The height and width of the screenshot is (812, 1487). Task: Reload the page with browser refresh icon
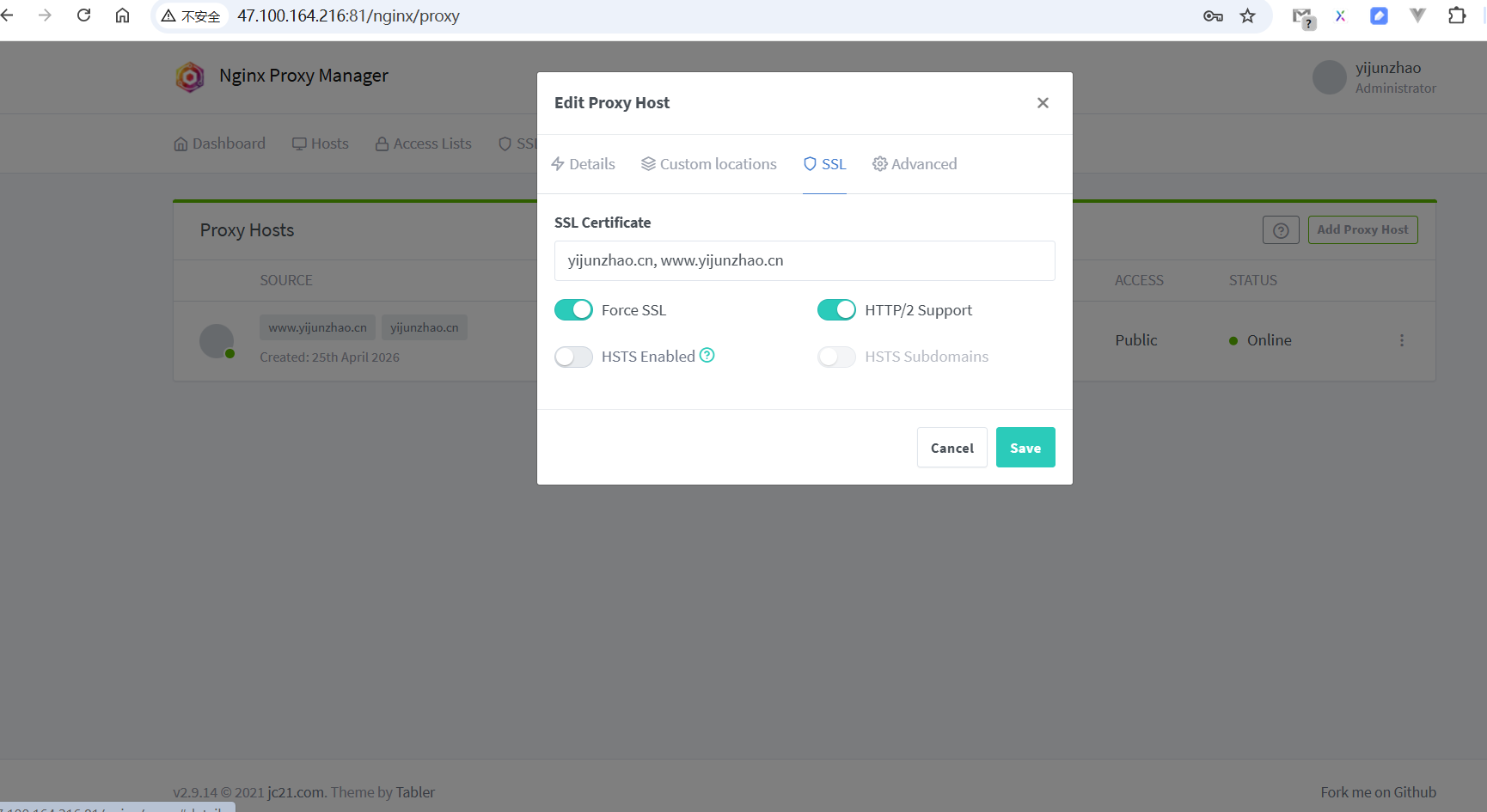tap(83, 15)
